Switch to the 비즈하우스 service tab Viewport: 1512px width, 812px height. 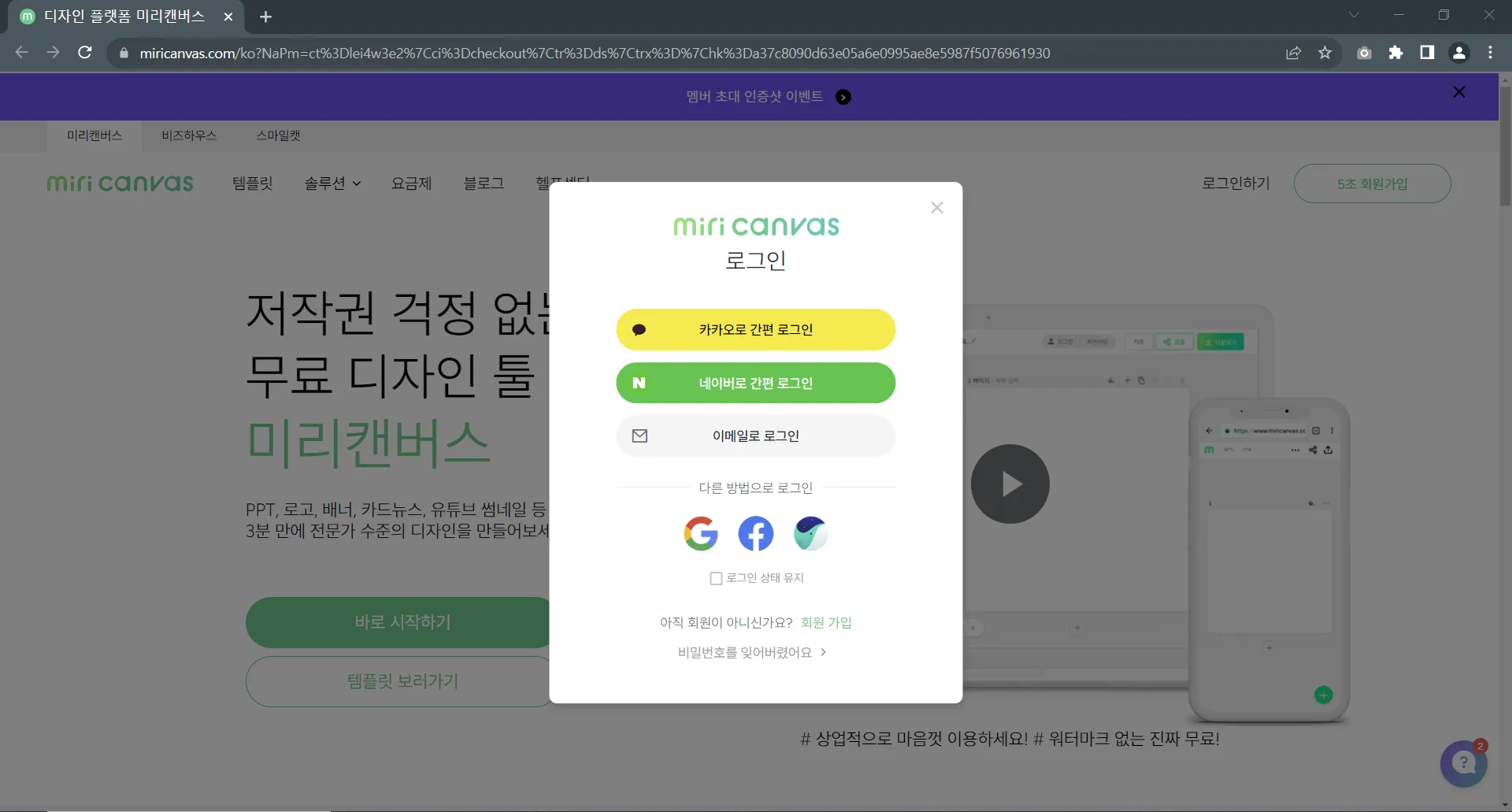[x=189, y=135]
